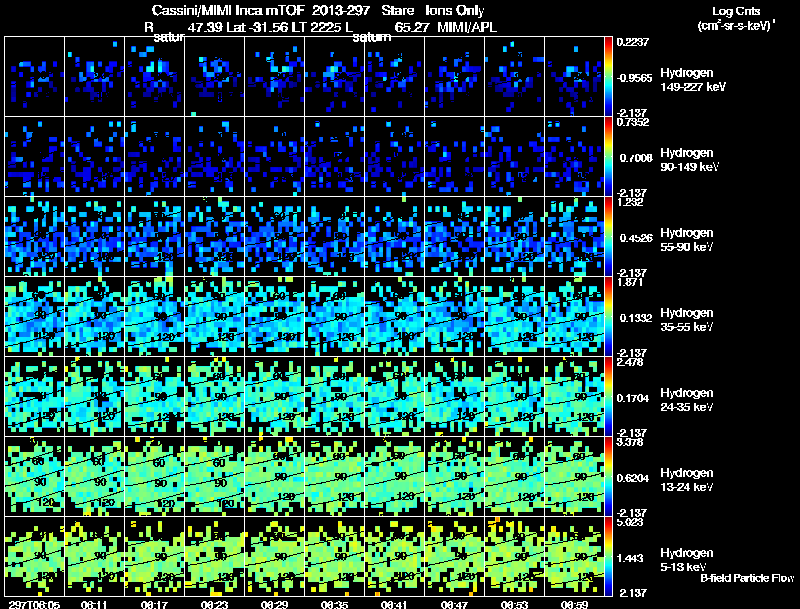The width and height of the screenshot is (800, 609).
Task: Open the 13-24 keV panel at 06:17
Action: tap(155, 477)
